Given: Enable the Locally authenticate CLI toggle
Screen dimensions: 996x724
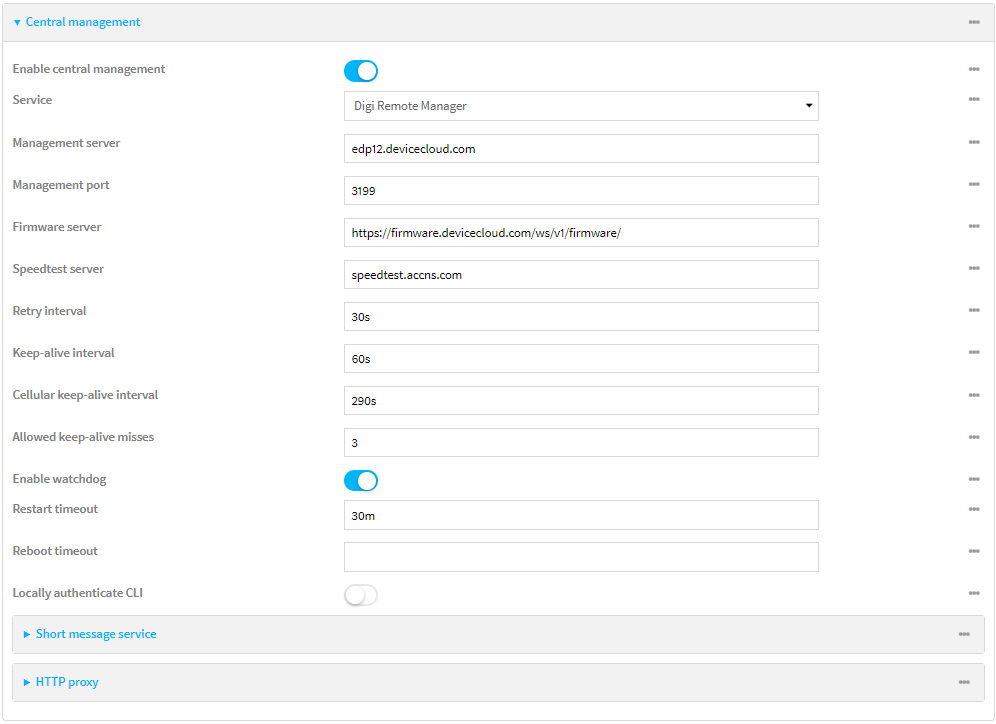Looking at the screenshot, I should 361,594.
